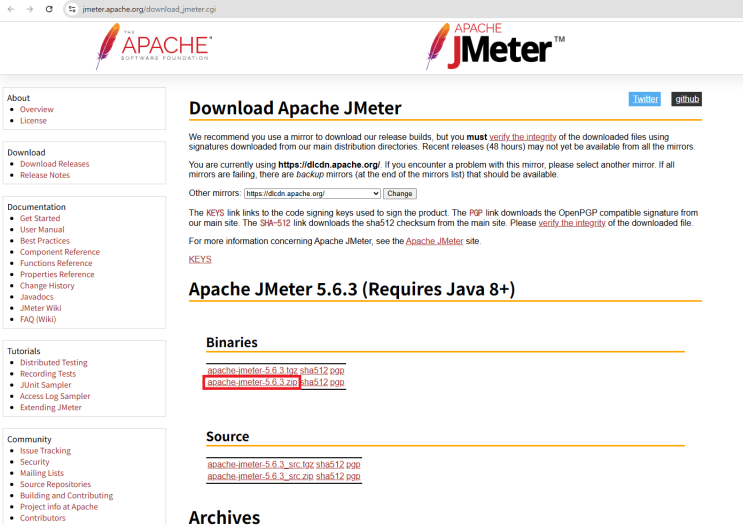Open pgp signature for binary zip
743x525 pixels.
click(337, 382)
